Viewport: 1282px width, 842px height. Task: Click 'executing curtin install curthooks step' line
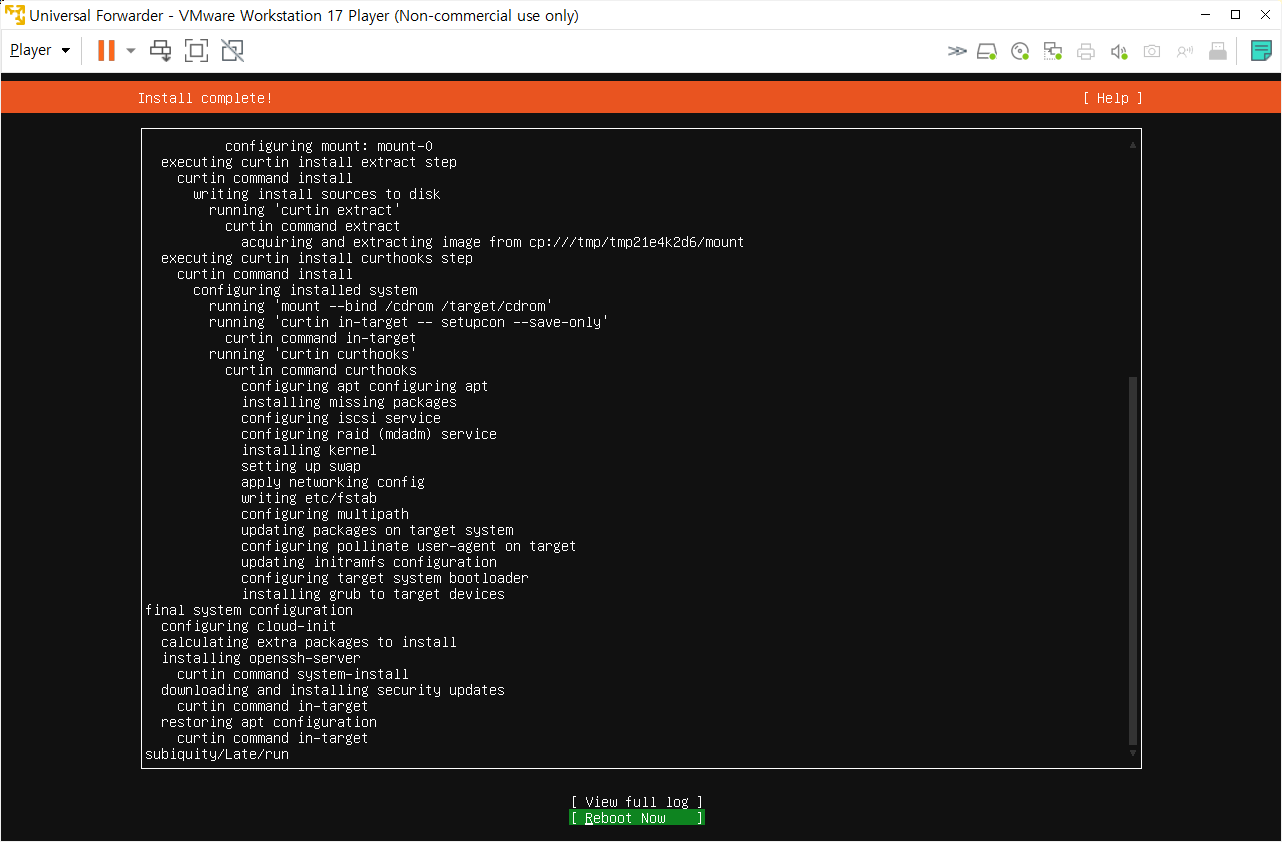[x=317, y=258]
